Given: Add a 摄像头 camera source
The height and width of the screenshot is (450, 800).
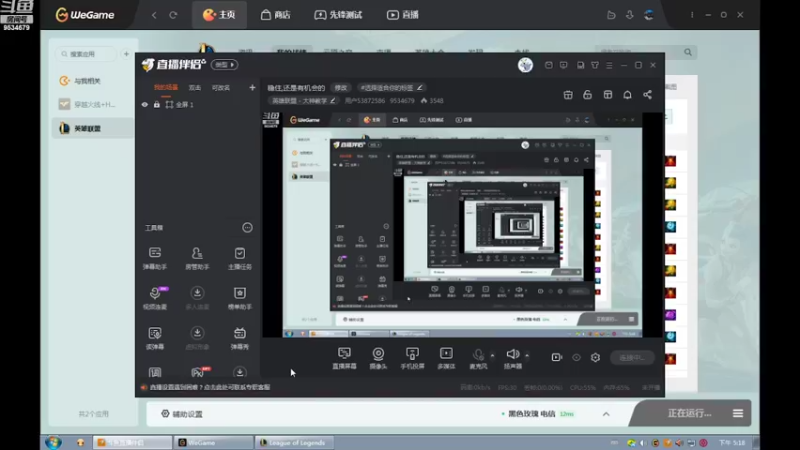Looking at the screenshot, I should click(x=378, y=358).
